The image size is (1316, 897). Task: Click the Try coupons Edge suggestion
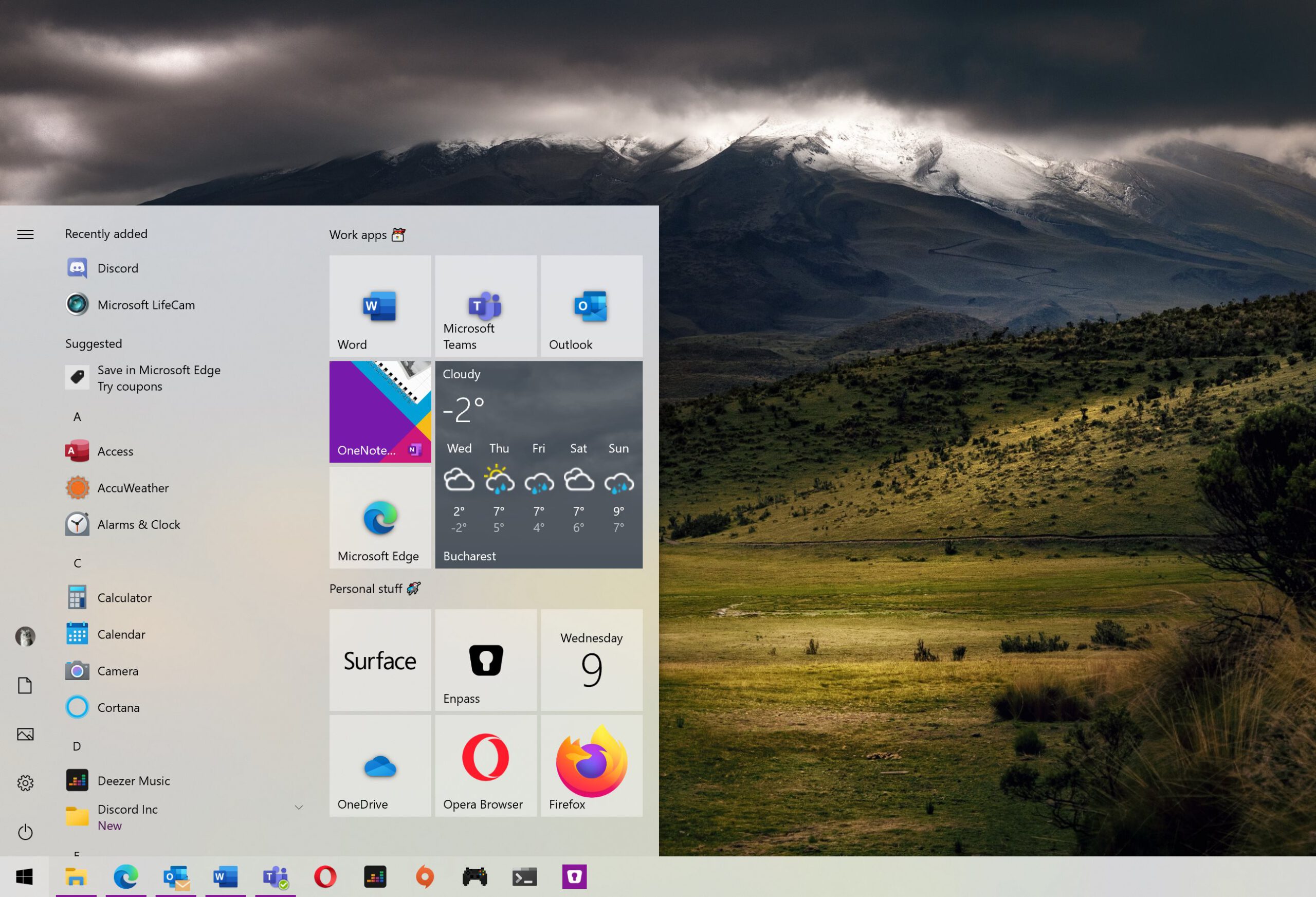coord(158,378)
